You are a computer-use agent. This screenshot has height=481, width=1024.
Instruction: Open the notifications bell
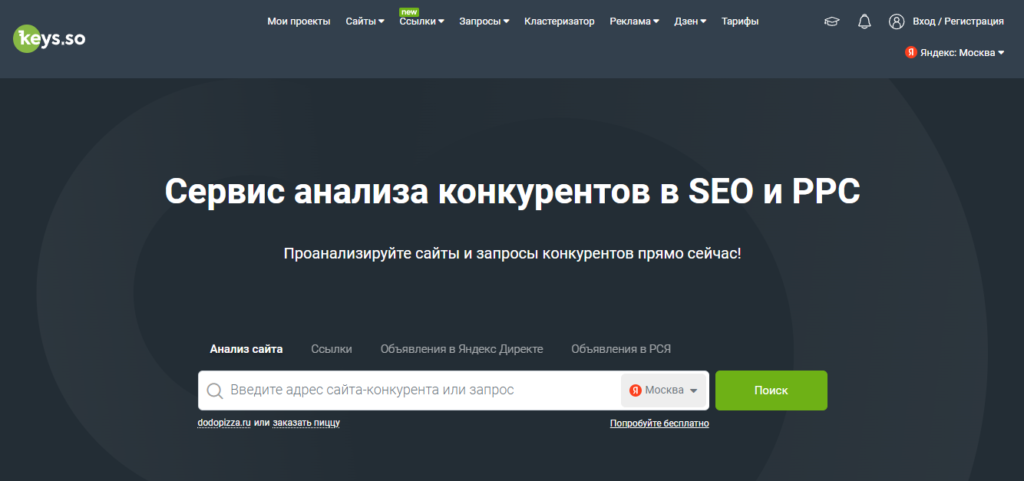pos(865,22)
